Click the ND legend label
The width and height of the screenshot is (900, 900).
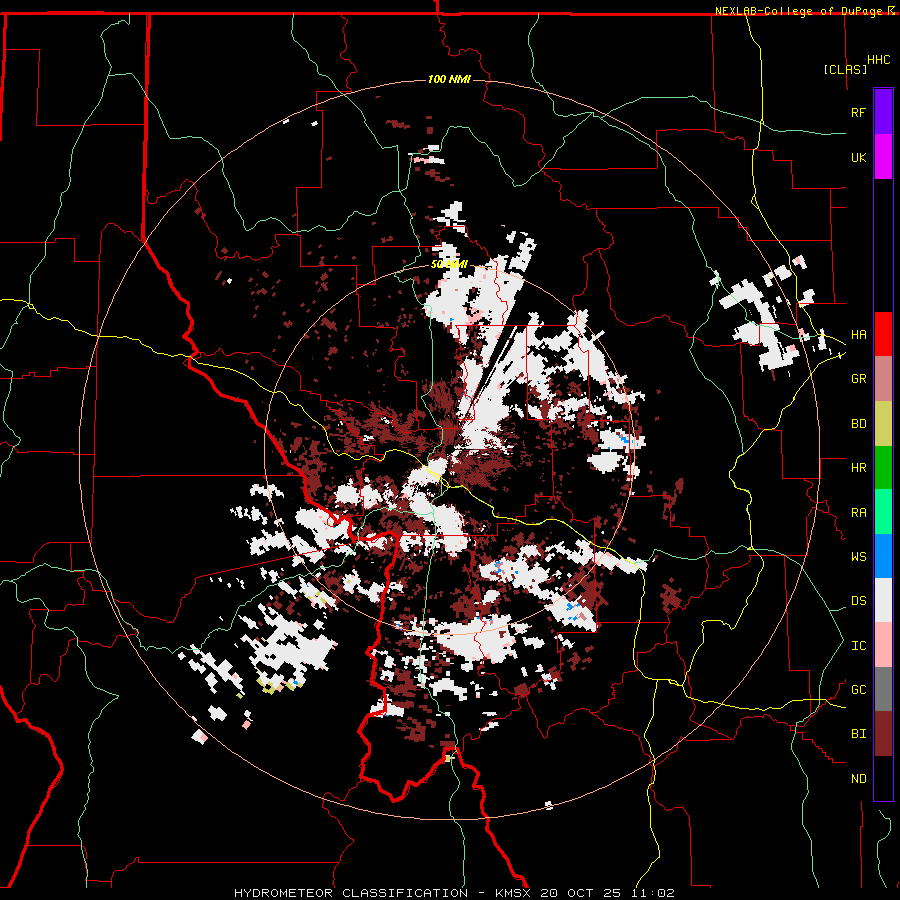[x=858, y=779]
